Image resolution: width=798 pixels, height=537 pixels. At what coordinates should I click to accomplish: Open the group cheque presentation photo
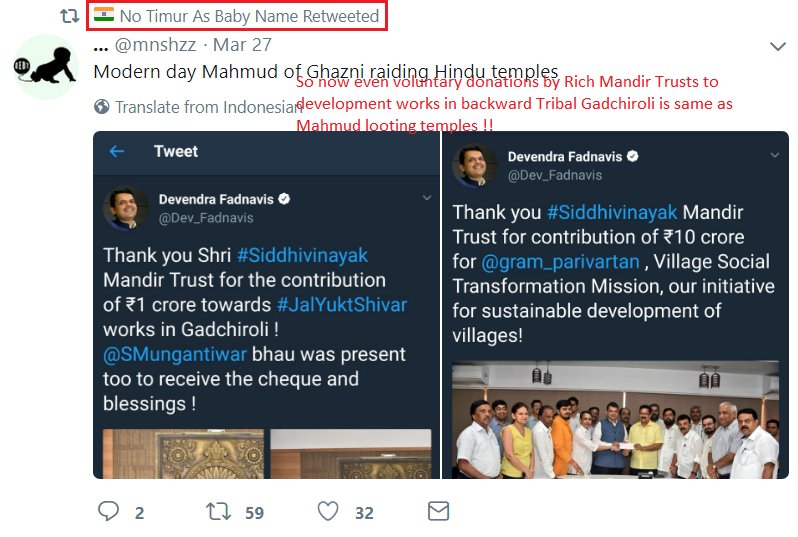coord(615,419)
